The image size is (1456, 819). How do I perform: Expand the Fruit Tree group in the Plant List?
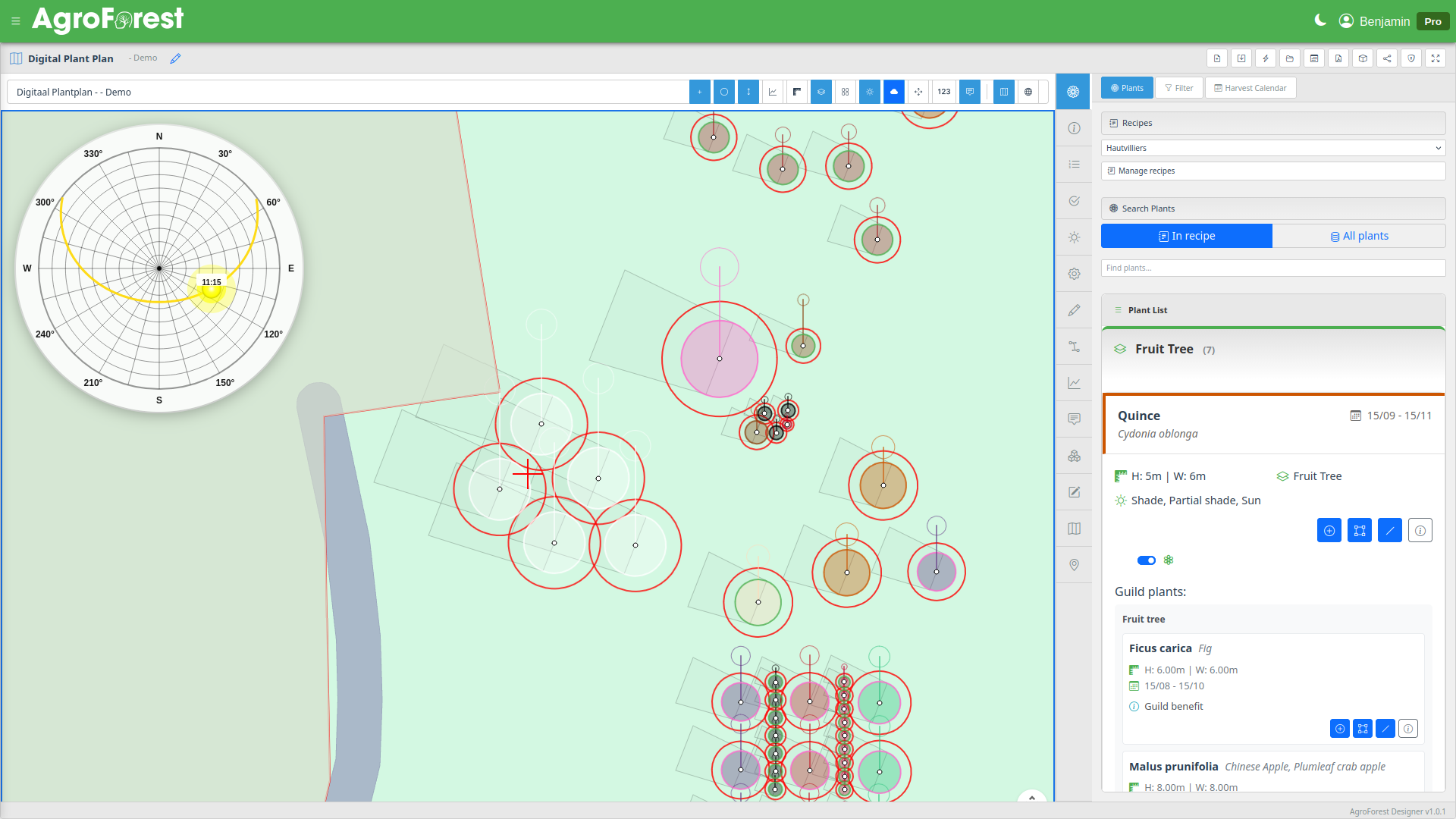click(x=1164, y=349)
